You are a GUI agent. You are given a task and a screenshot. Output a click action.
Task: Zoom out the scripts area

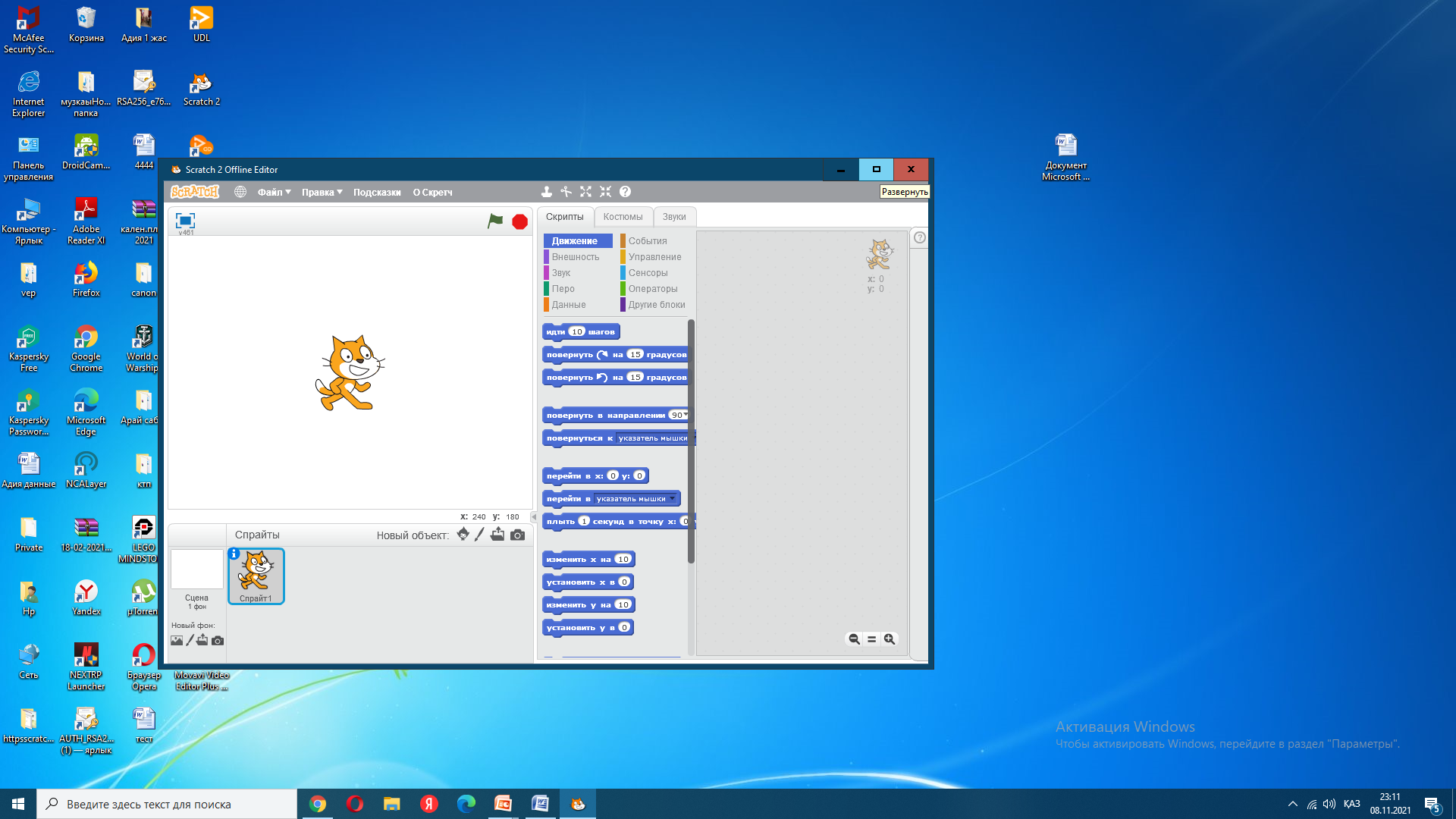[x=854, y=639]
